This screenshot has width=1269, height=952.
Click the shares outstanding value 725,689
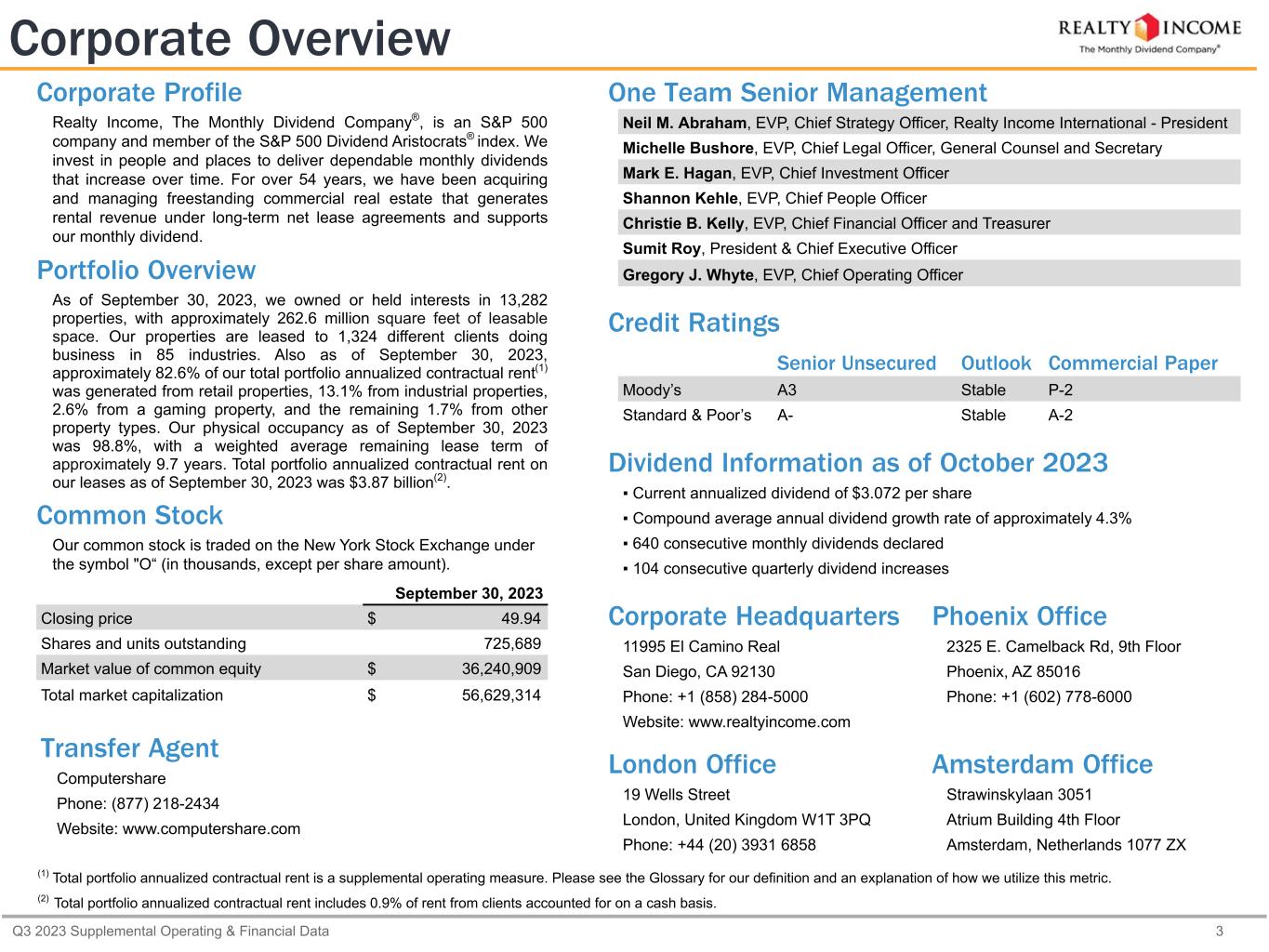(x=512, y=643)
